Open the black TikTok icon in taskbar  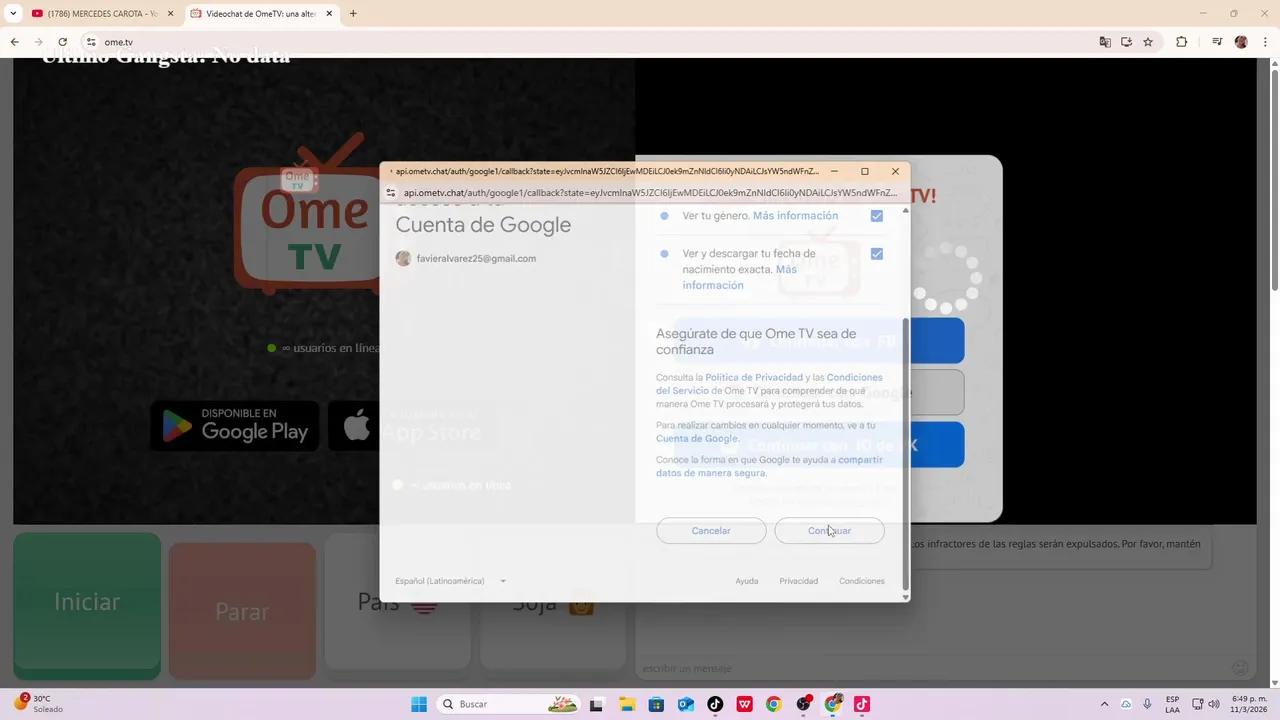point(715,704)
